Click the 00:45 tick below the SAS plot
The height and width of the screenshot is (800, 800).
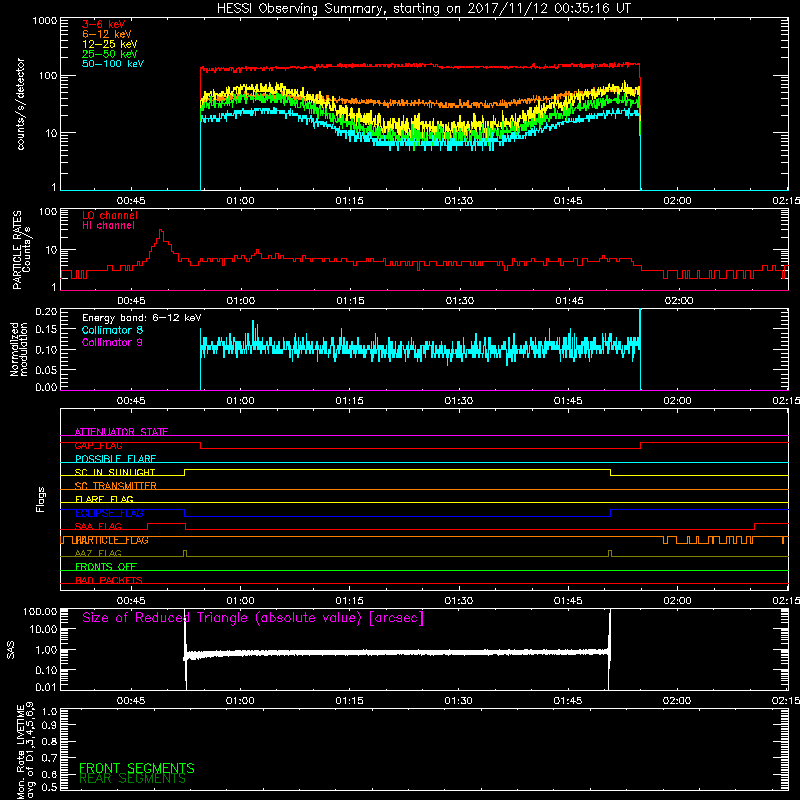click(131, 701)
